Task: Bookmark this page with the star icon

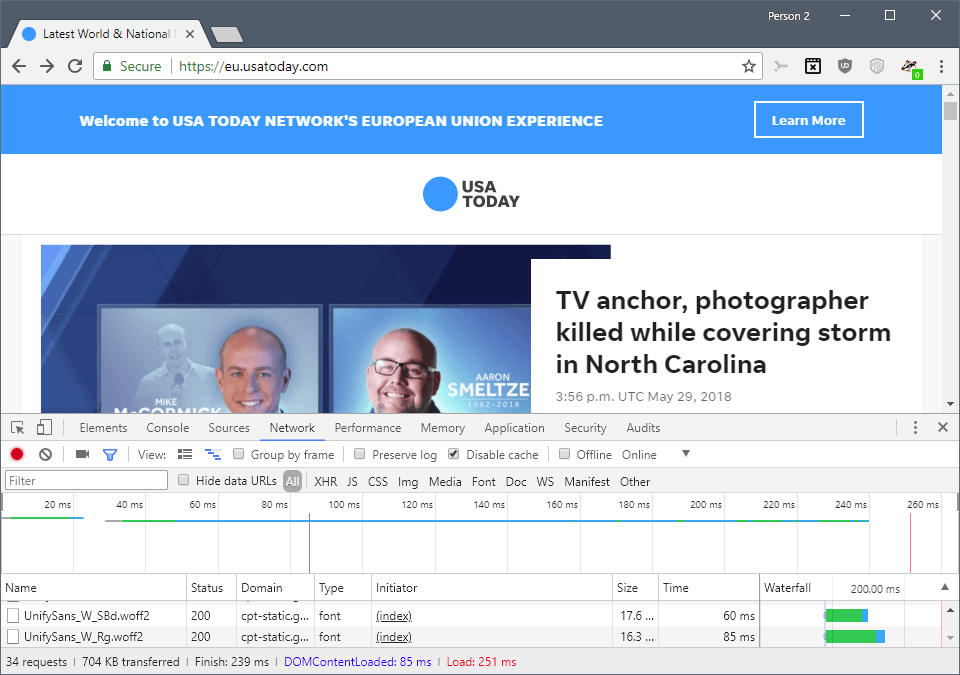Action: pos(748,66)
